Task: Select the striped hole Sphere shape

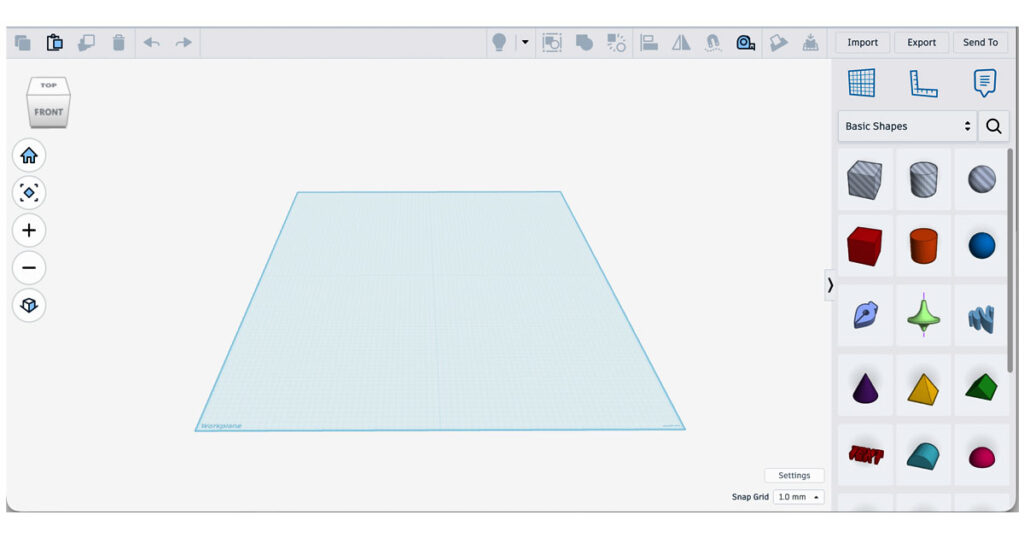Action: click(x=982, y=180)
